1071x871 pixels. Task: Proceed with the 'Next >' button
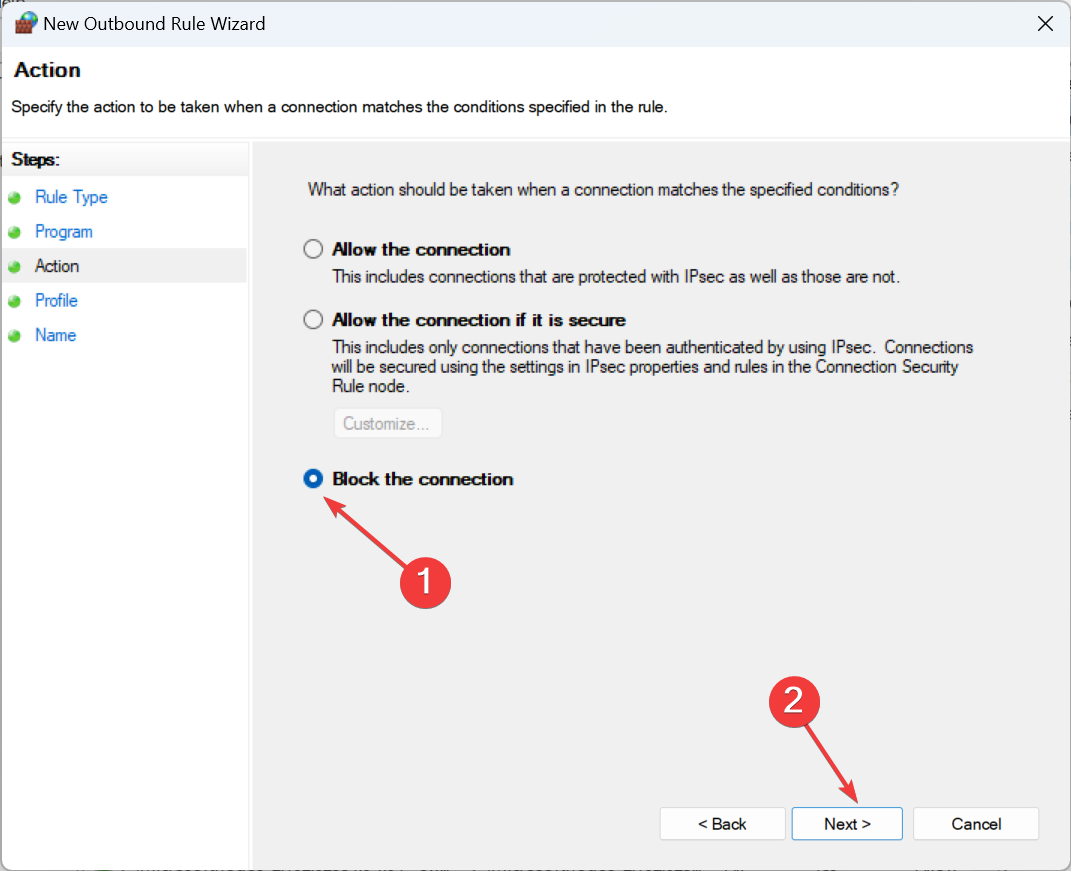(x=847, y=824)
